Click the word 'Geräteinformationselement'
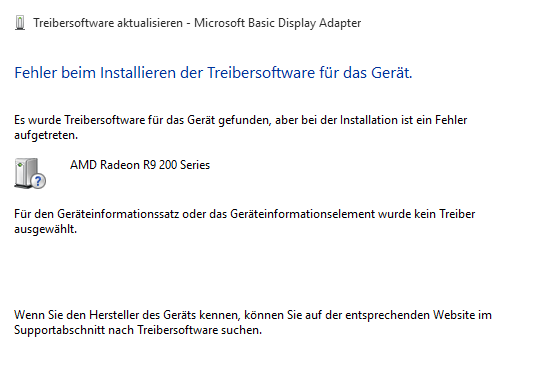The height and width of the screenshot is (379, 549). point(302,214)
